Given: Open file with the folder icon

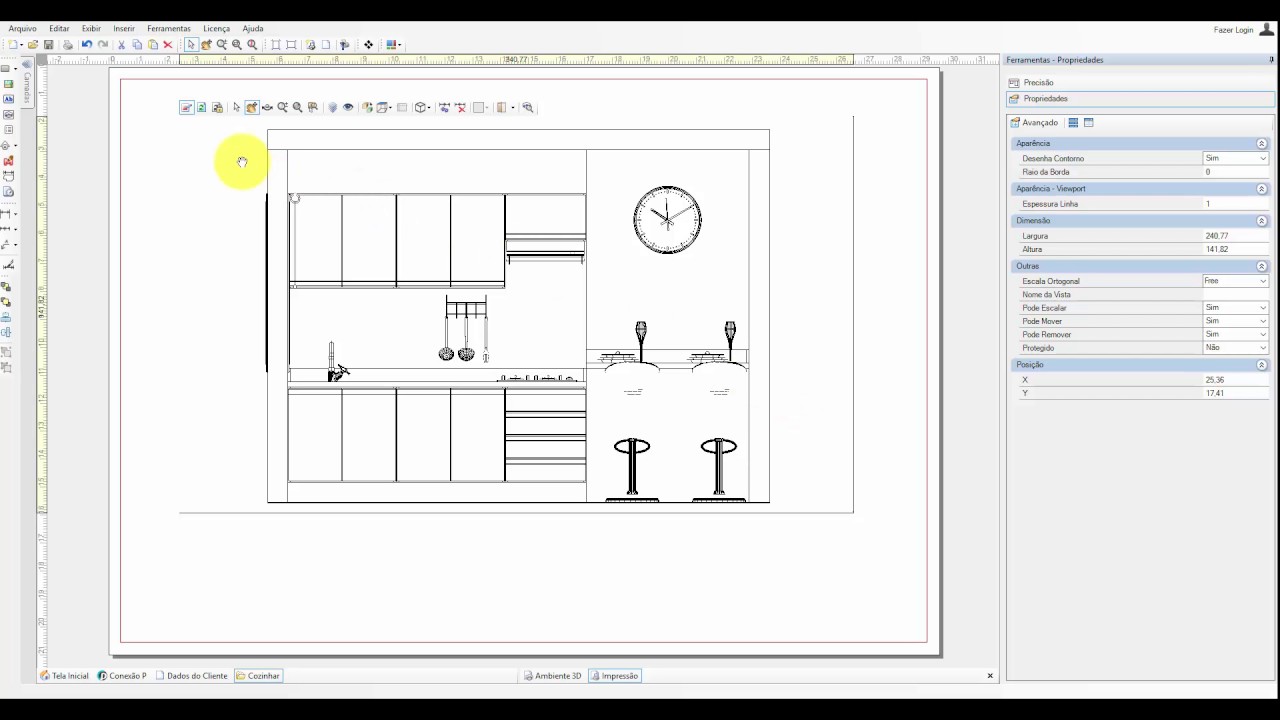Looking at the screenshot, I should pos(33,45).
